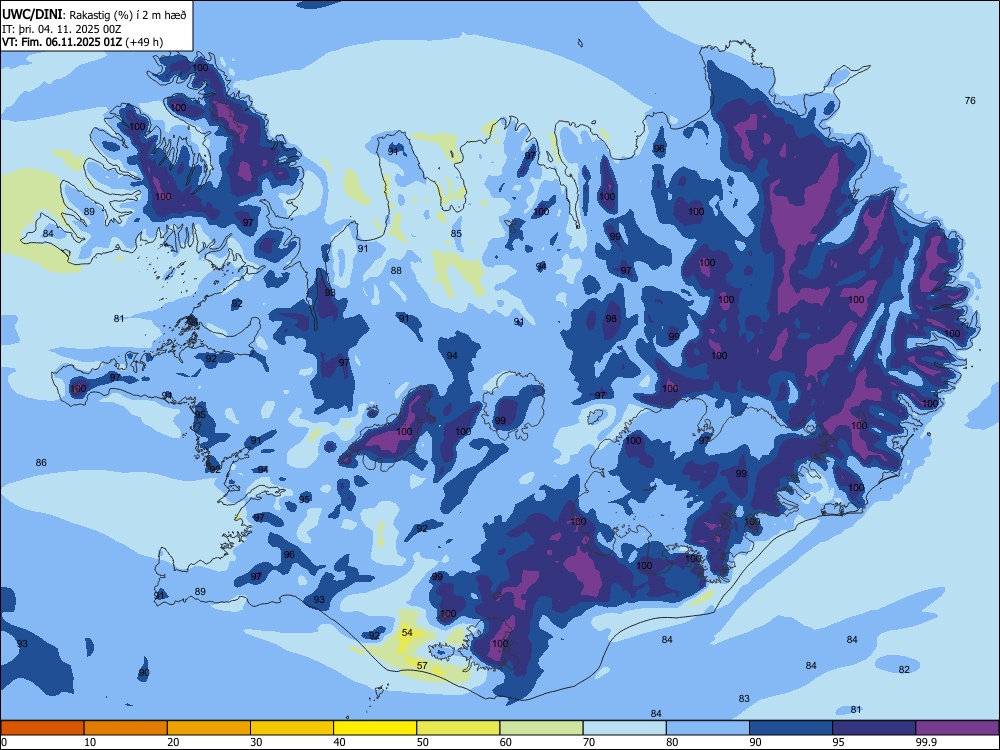Select the 80–90 medium blue legend swatch
The width and height of the screenshot is (1000, 750).
pyautogui.click(x=708, y=728)
